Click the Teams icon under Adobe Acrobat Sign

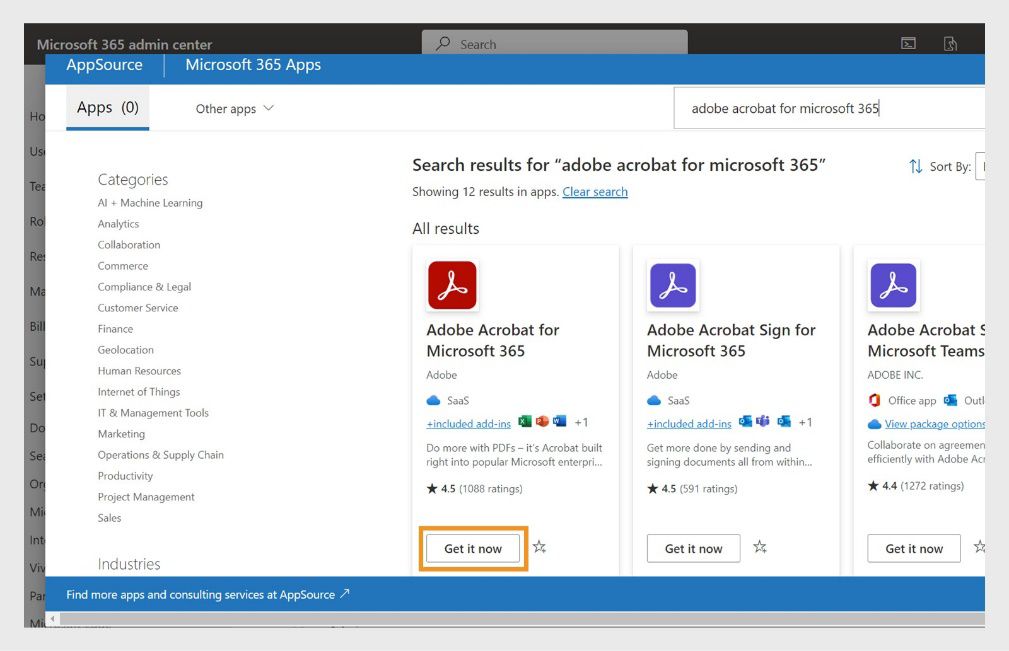click(x=762, y=421)
